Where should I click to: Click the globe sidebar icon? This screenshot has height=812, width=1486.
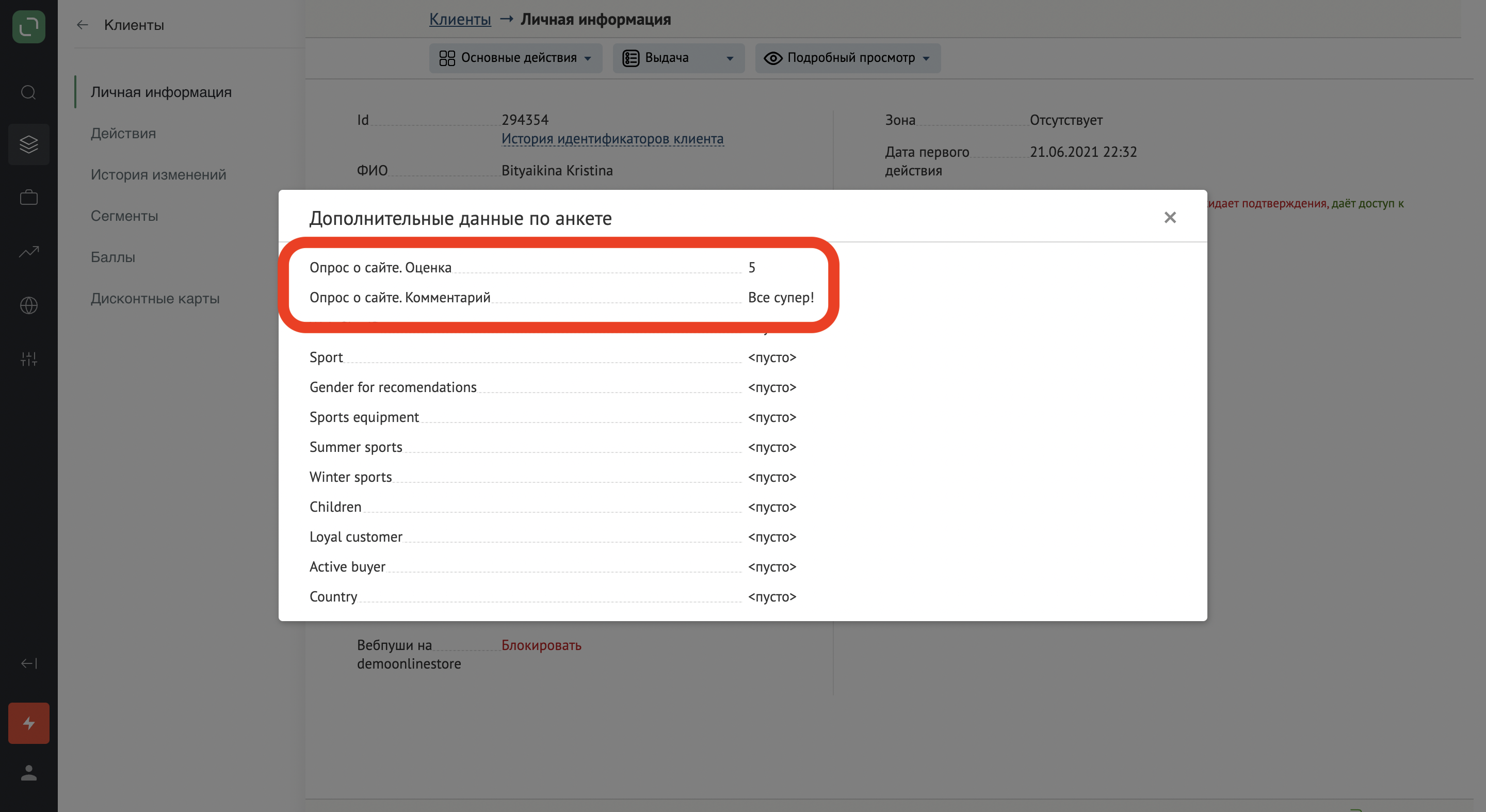[29, 305]
